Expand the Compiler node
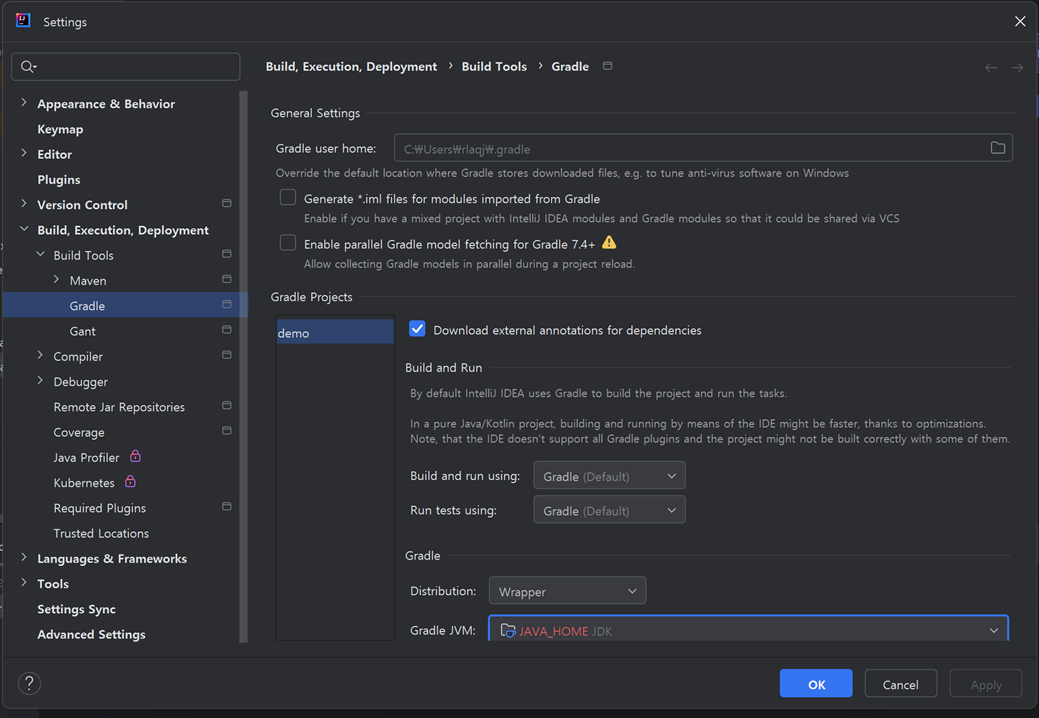This screenshot has height=718, width=1039. pyautogui.click(x=40, y=355)
